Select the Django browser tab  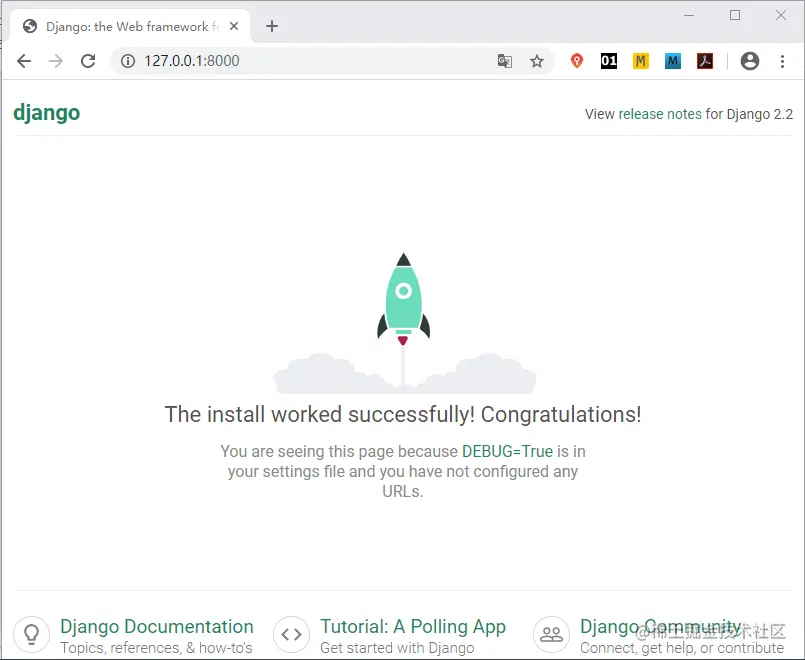(x=131, y=26)
